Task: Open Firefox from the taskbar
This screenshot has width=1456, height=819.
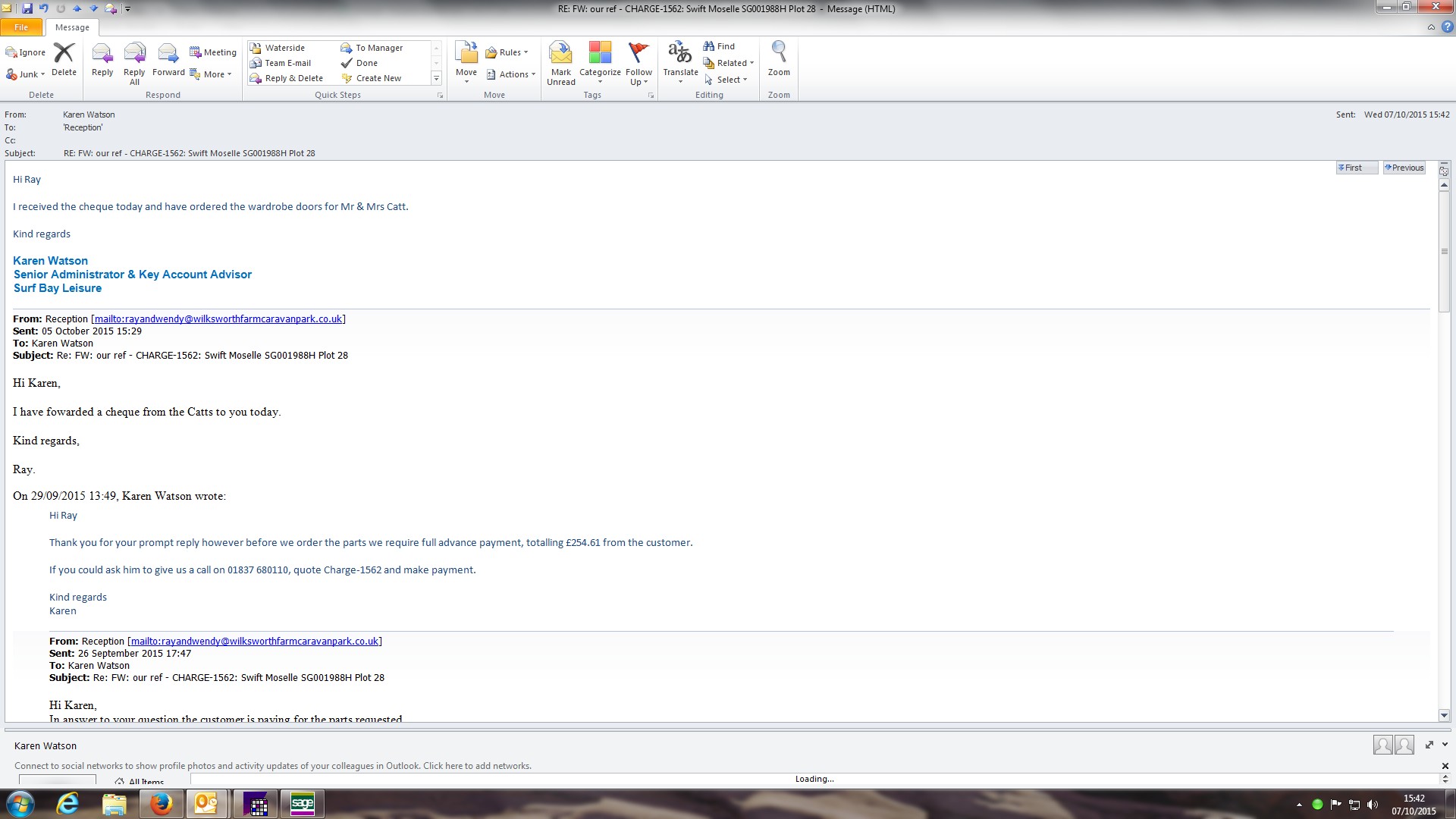Action: point(161,804)
